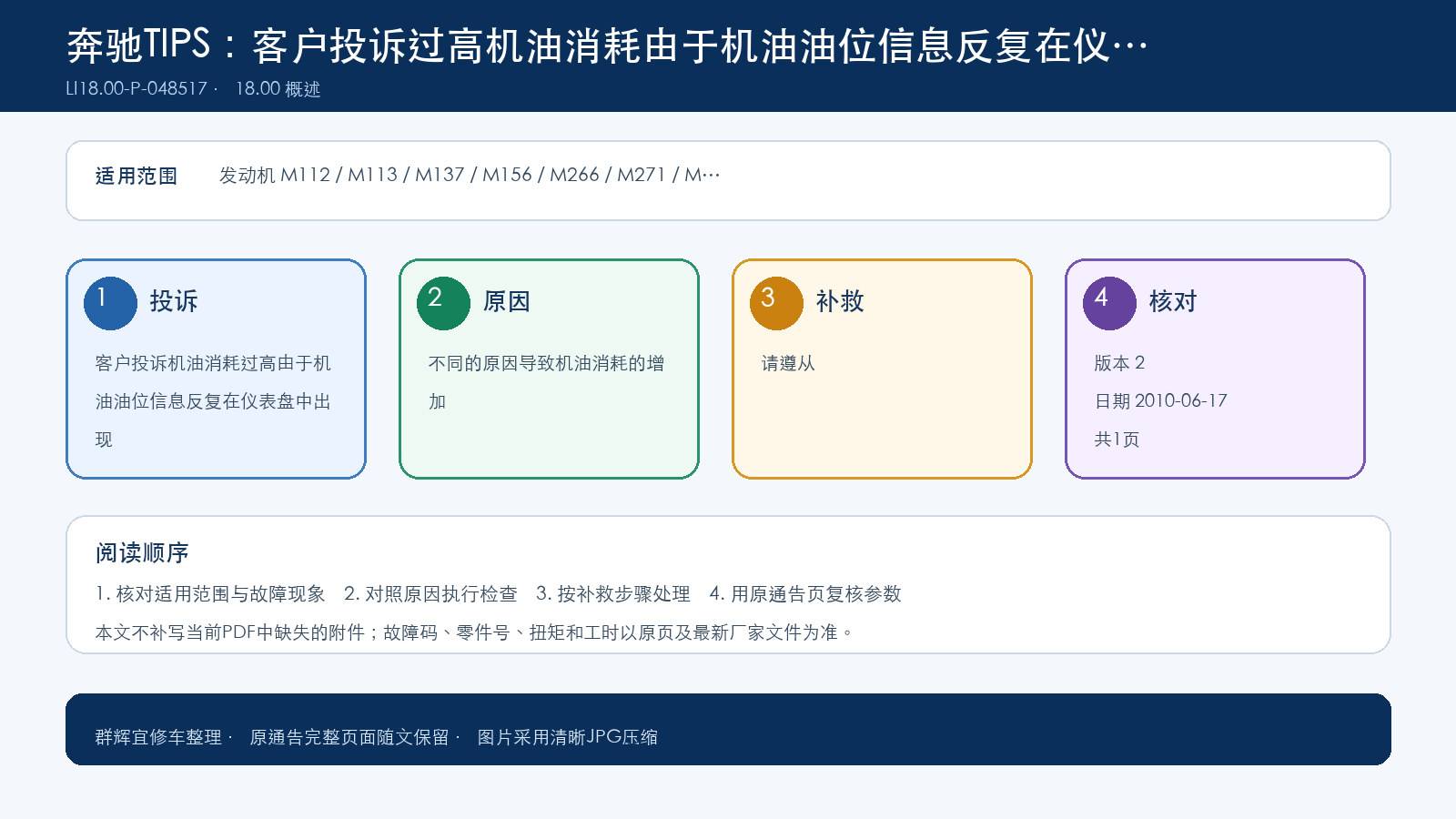Click the orange number 3 circle
1456x819 pixels.
coord(776,303)
